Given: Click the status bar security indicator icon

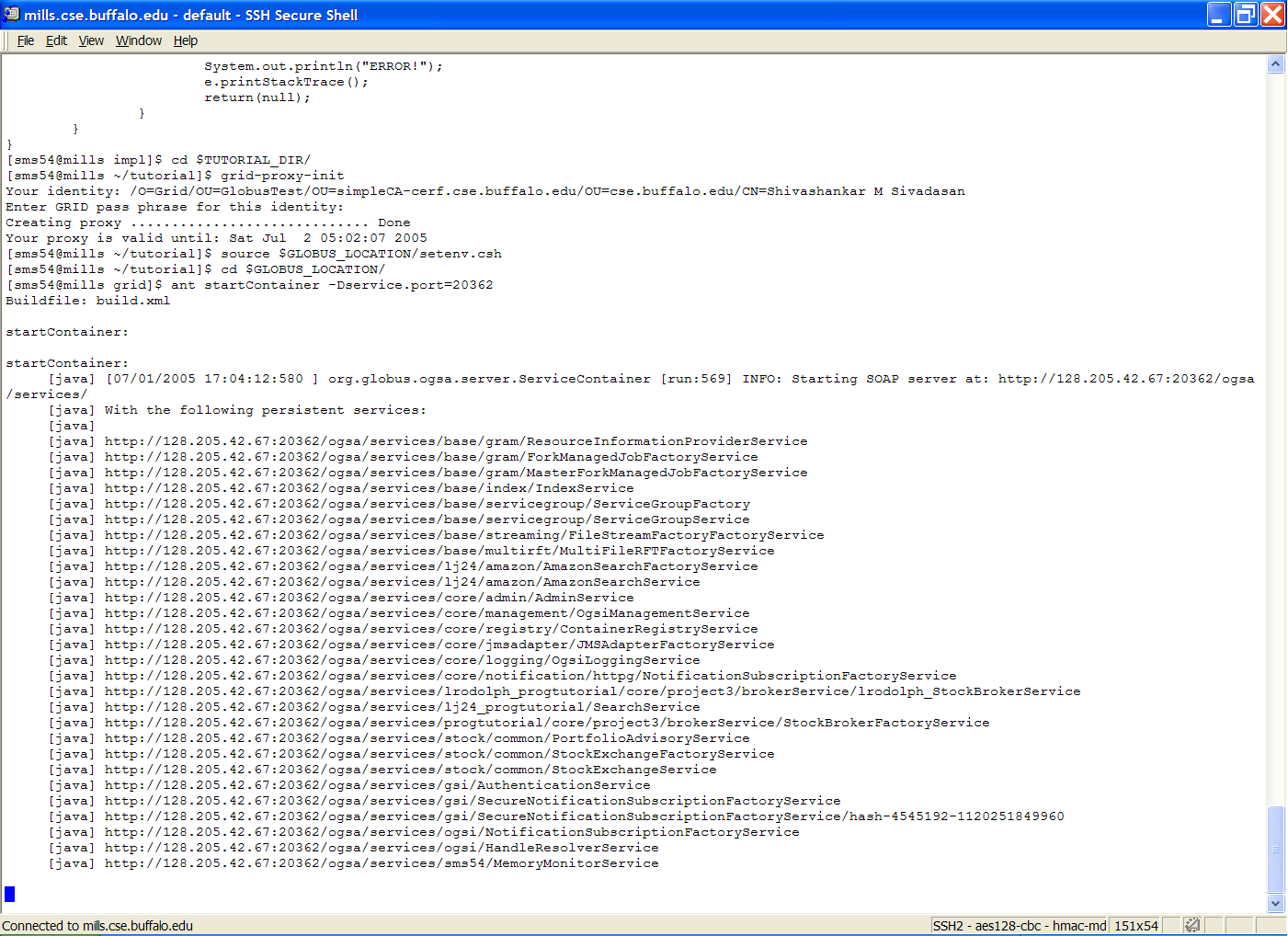Looking at the screenshot, I should (x=1191, y=925).
